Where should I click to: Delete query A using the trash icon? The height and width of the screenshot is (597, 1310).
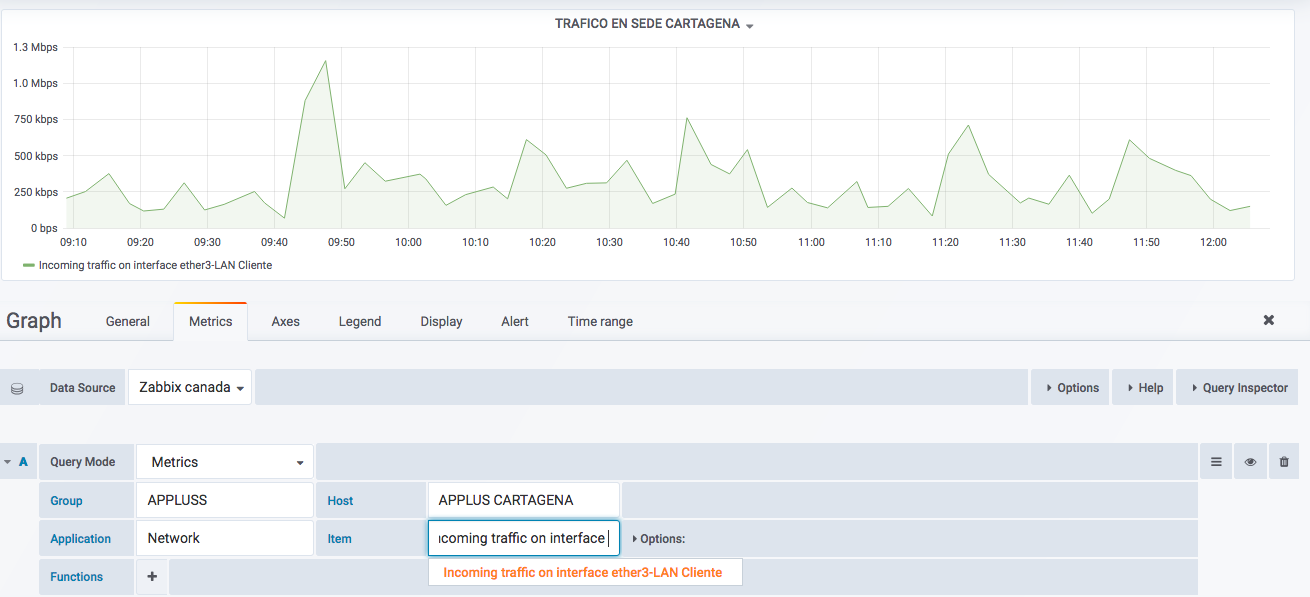(x=1284, y=461)
